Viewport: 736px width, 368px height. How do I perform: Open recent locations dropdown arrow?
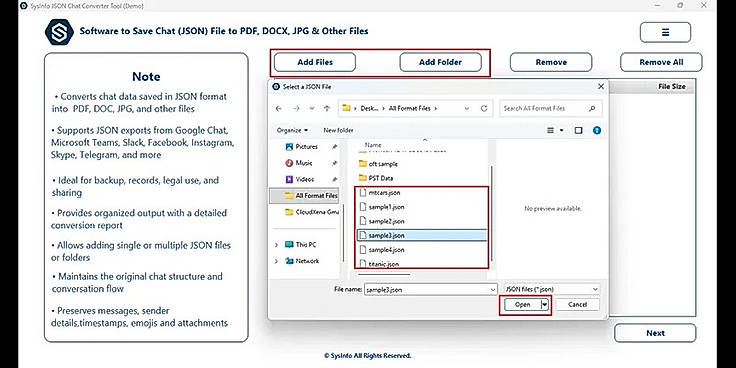312,108
